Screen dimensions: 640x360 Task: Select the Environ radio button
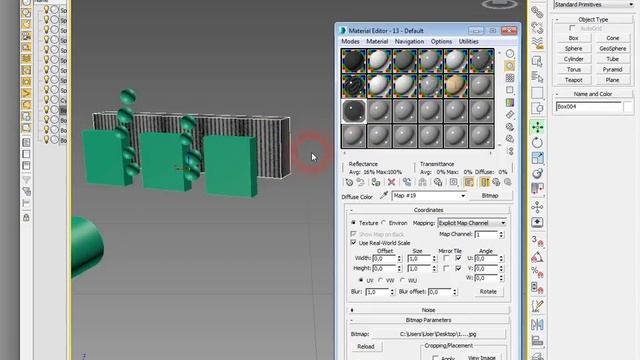click(384, 223)
